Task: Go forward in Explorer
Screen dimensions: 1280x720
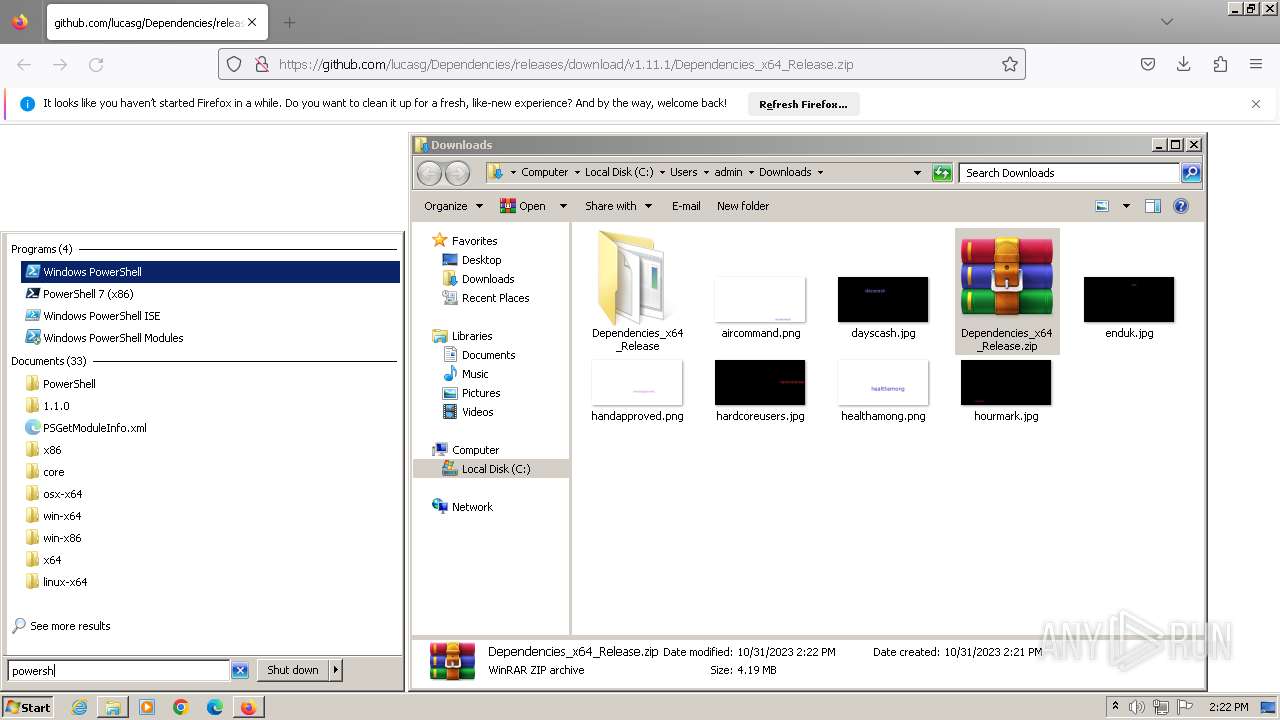Action: [457, 173]
